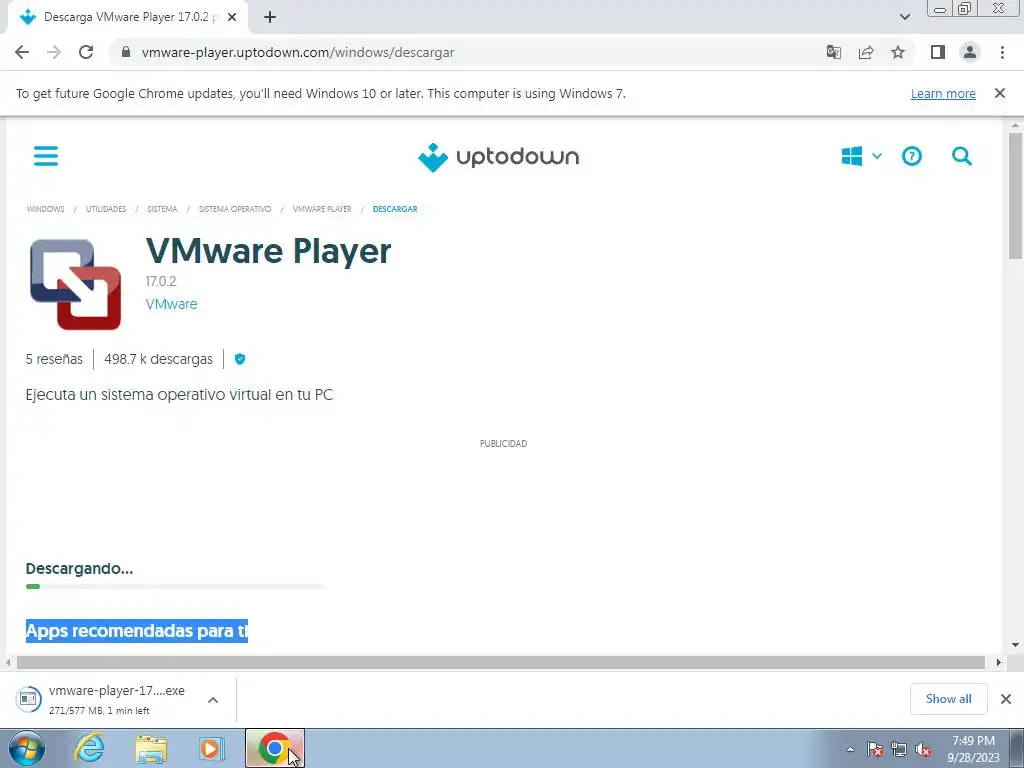Close the downloads shelf

click(x=1006, y=699)
